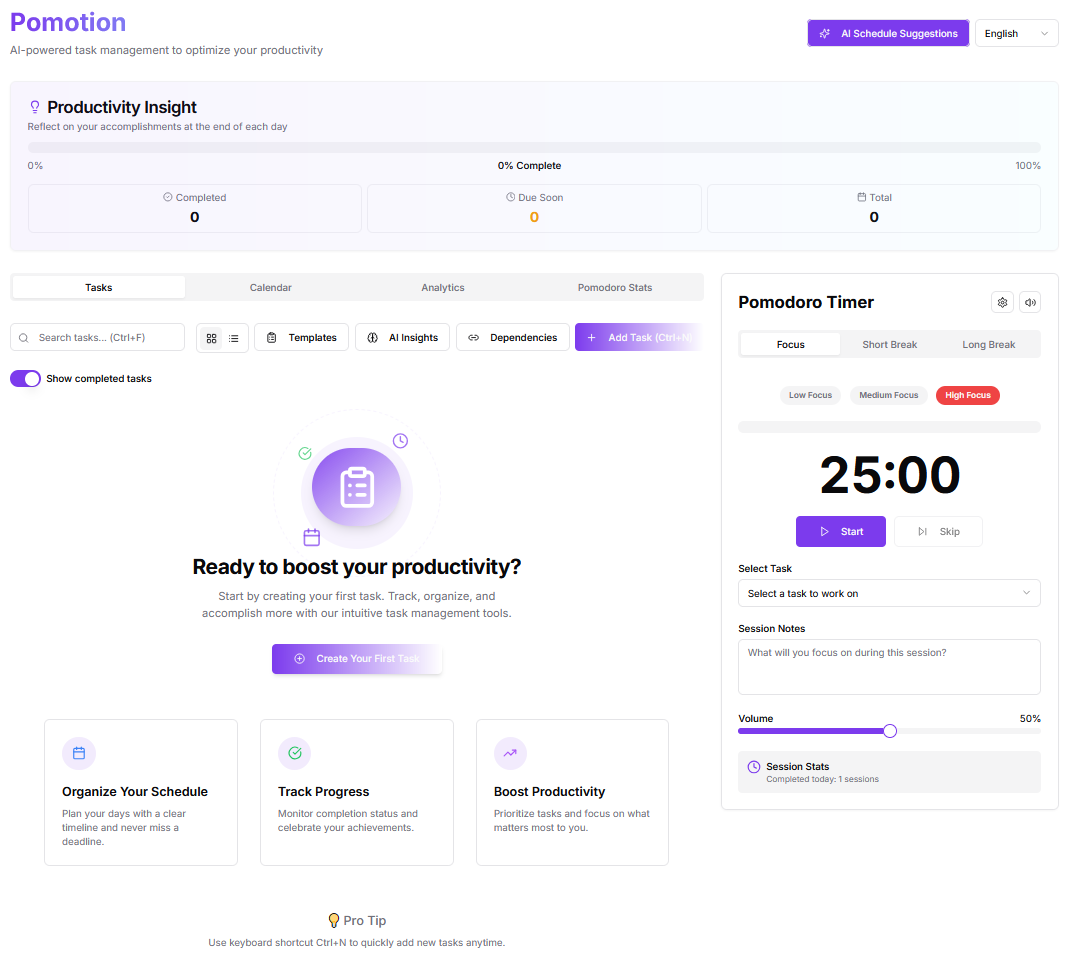
Task: Switch to list view layout
Action: pyautogui.click(x=234, y=338)
